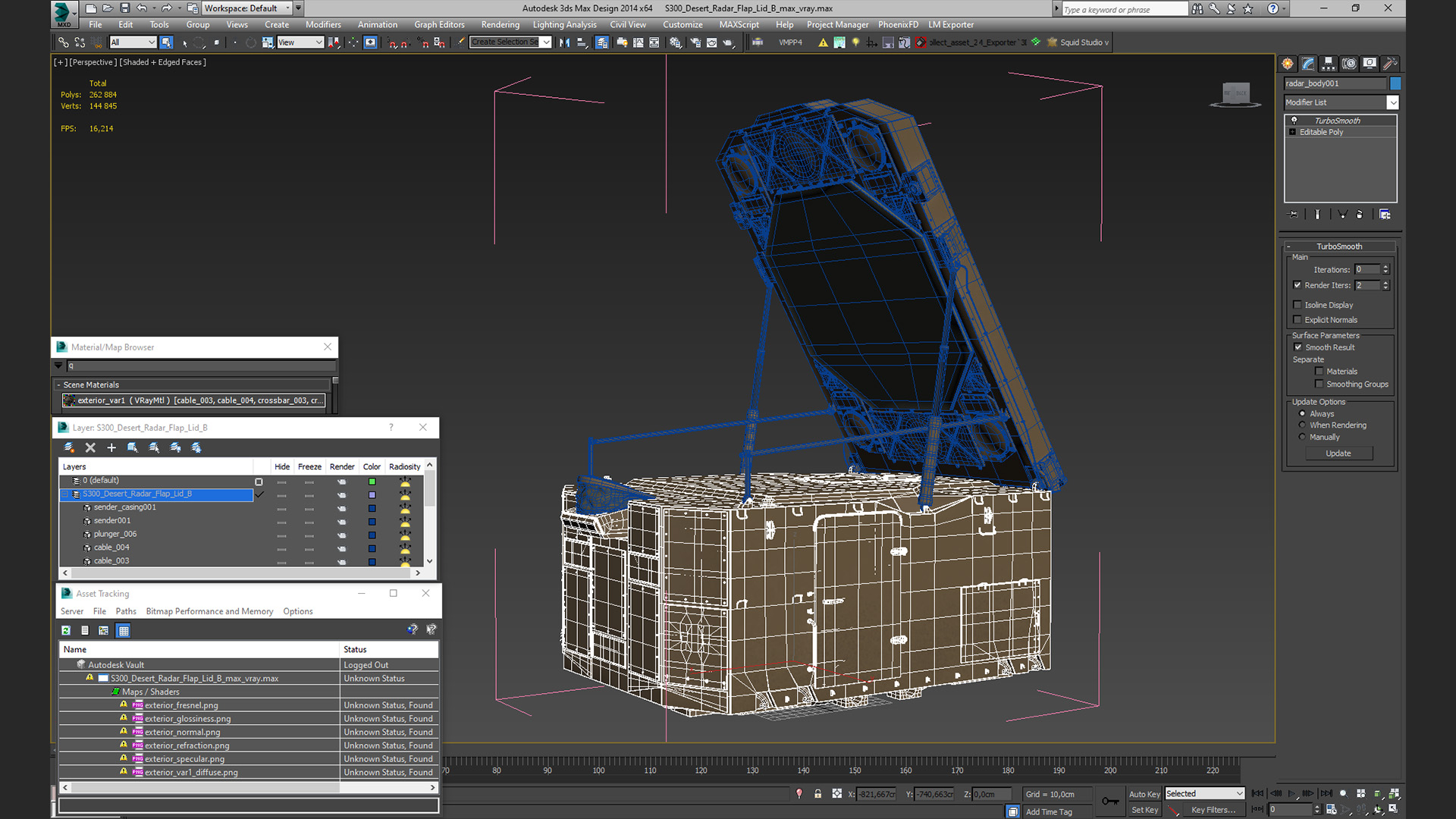Open the selection filter All dropdown

pos(151,42)
